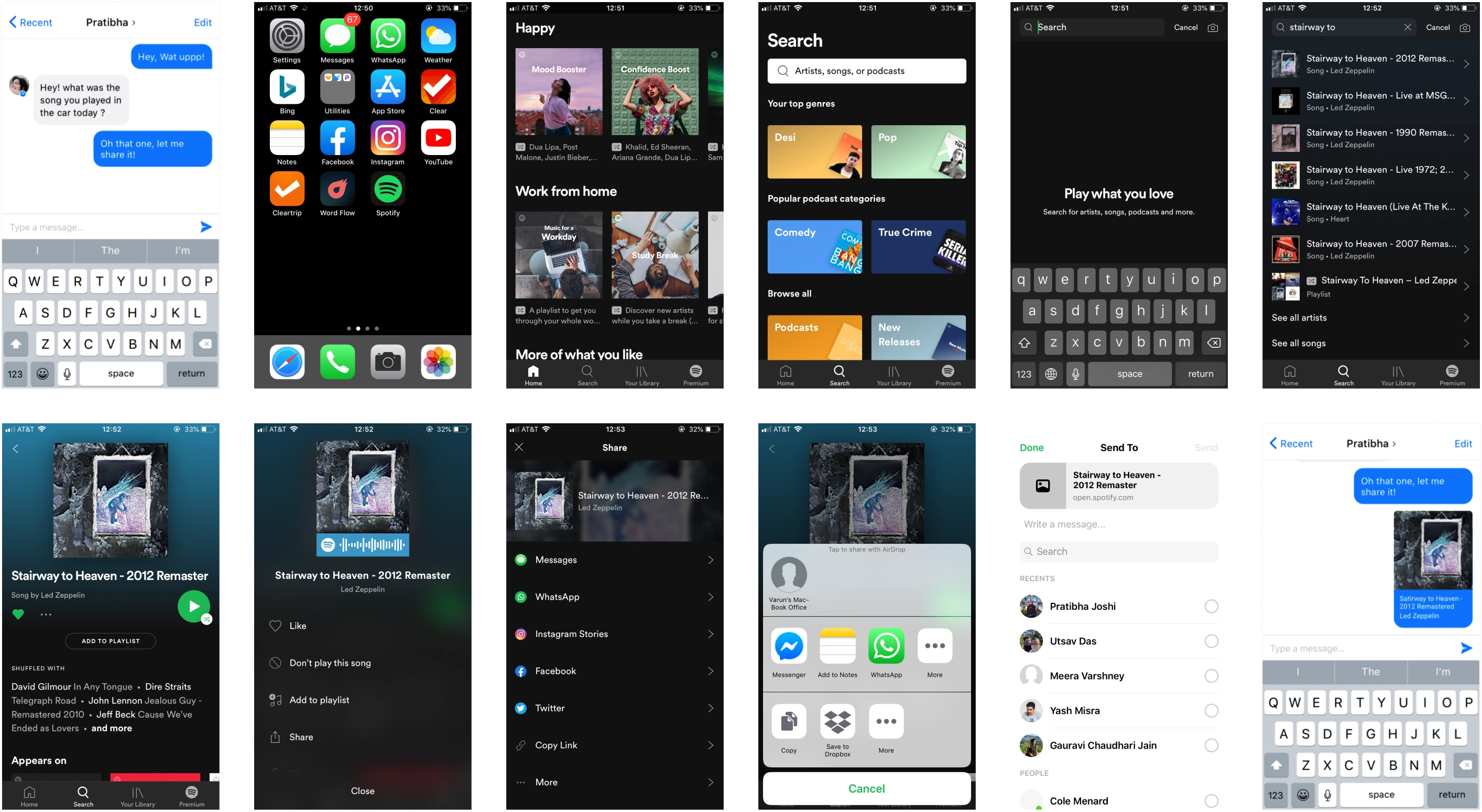Viewport: 1482px width, 812px height.
Task: Tap the globe key on dark keyboard
Action: coord(1051,374)
